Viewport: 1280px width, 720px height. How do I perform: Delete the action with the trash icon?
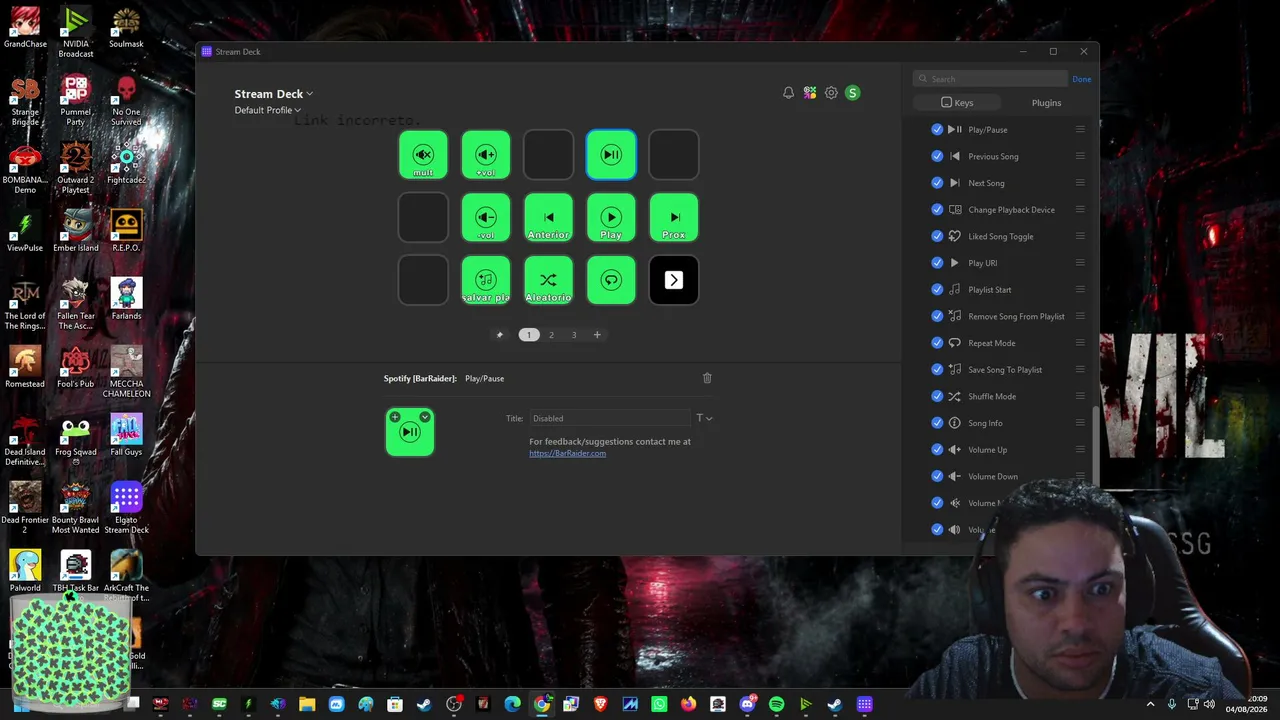(707, 378)
